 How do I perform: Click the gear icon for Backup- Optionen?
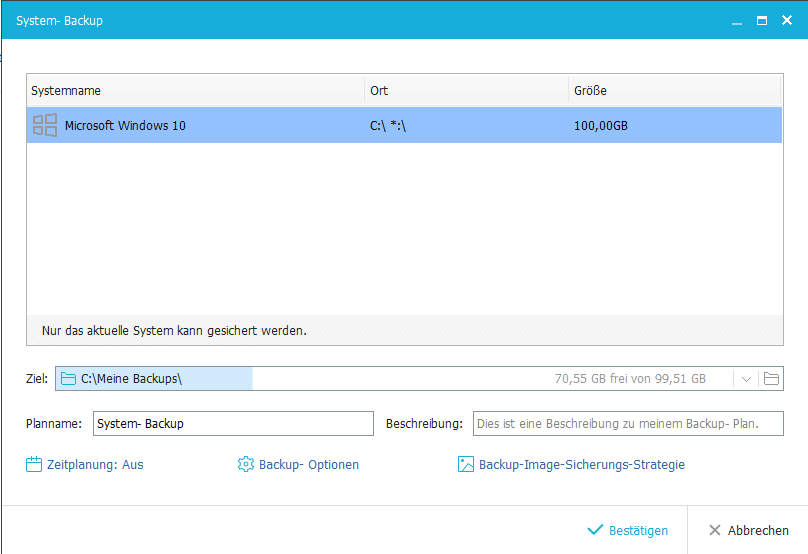246,464
